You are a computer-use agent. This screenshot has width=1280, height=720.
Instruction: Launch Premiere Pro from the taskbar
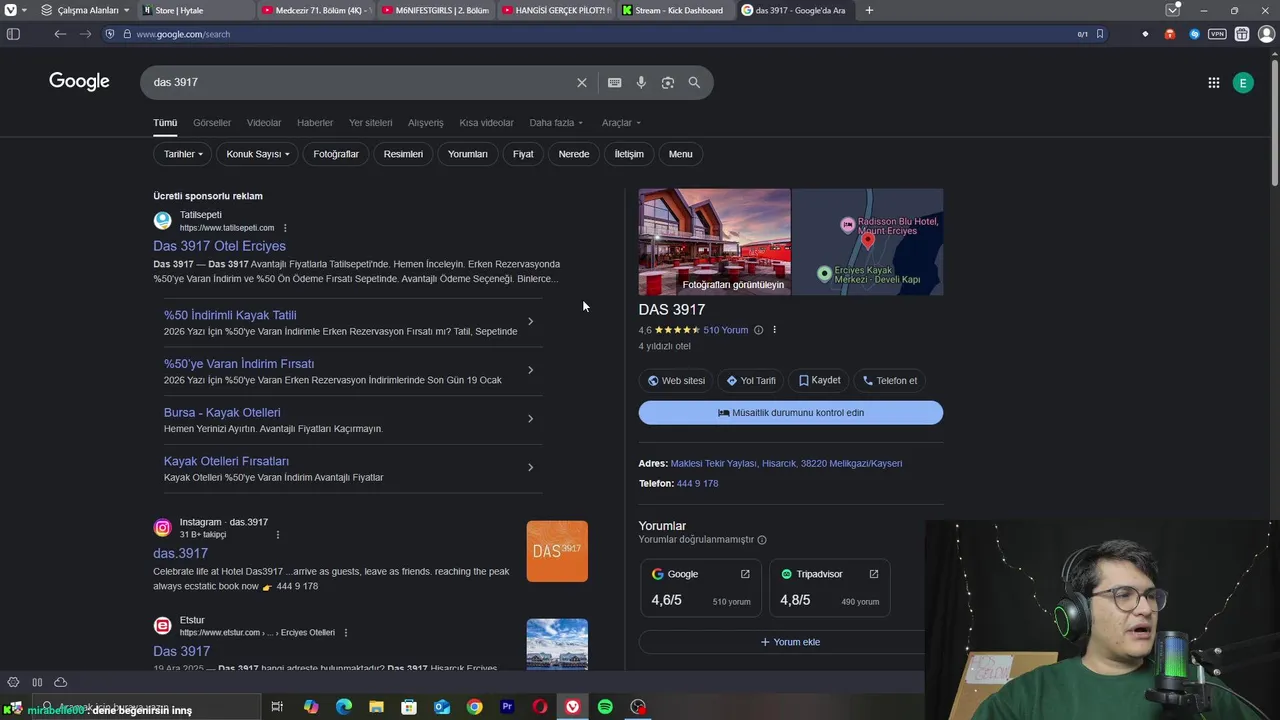[507, 707]
